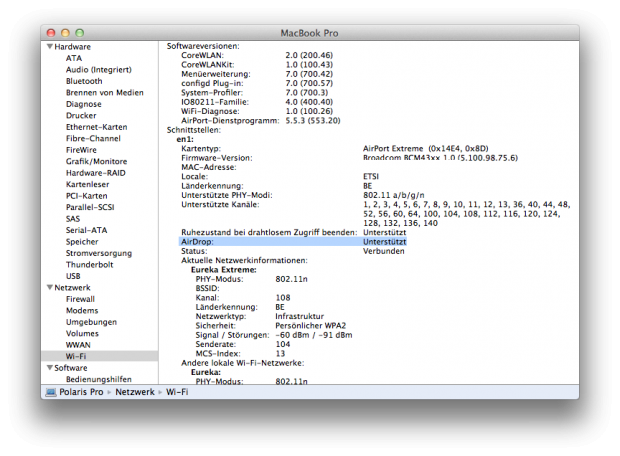Click the CoreWLAN version row

[x=257, y=55]
